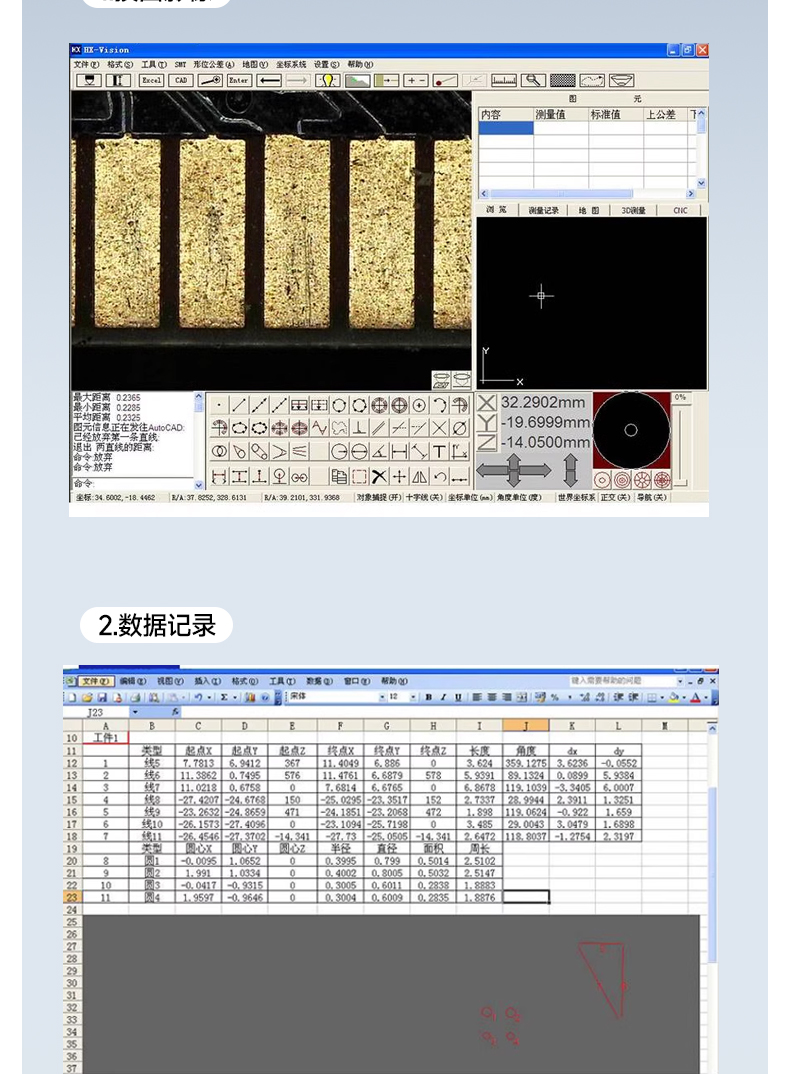Toggle ortho mode status (正交)

pyautogui.click(x=615, y=496)
